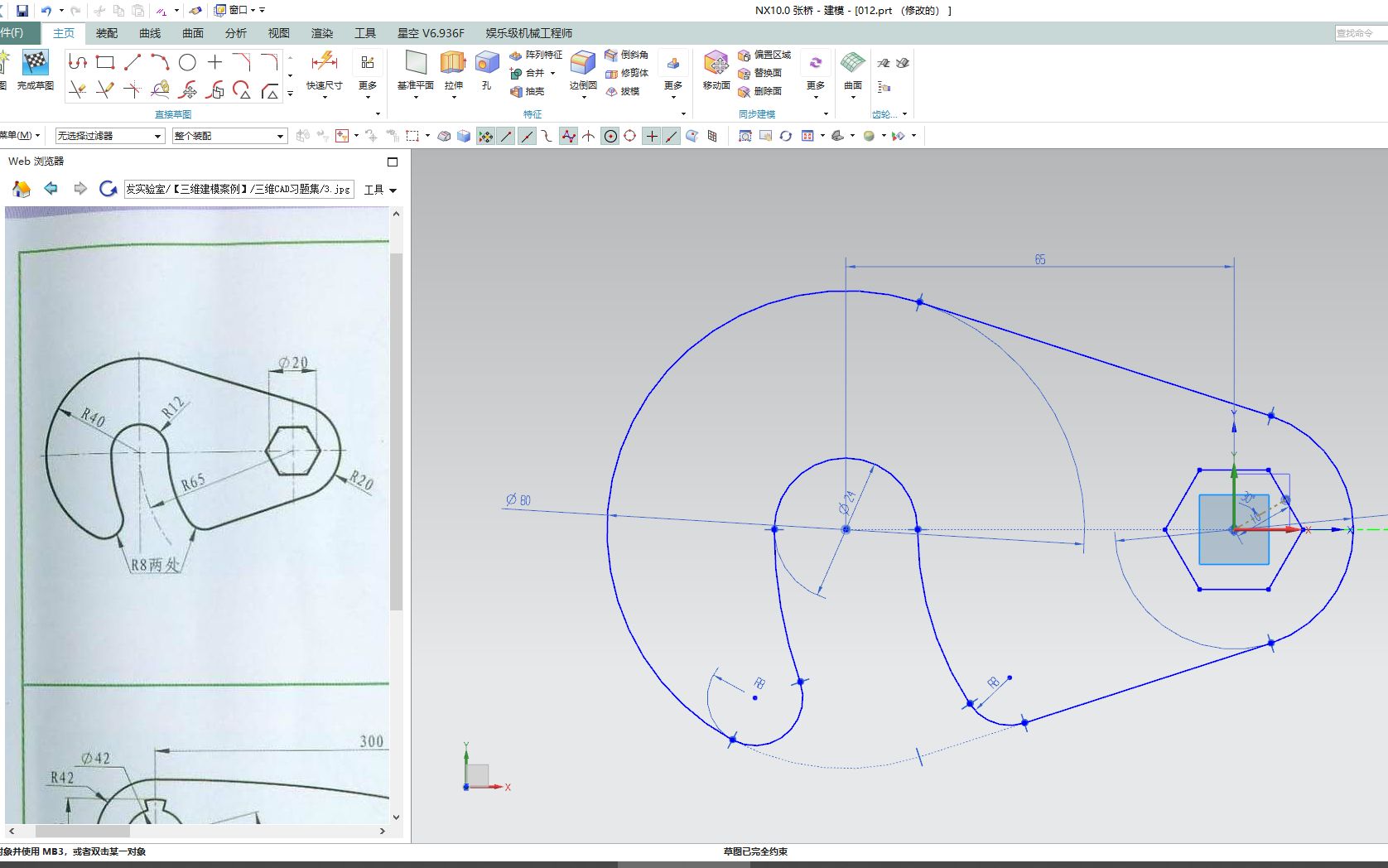Viewport: 1388px width, 868px height.
Task: Toggle the point-on-curve snap setting
Action: point(671,136)
